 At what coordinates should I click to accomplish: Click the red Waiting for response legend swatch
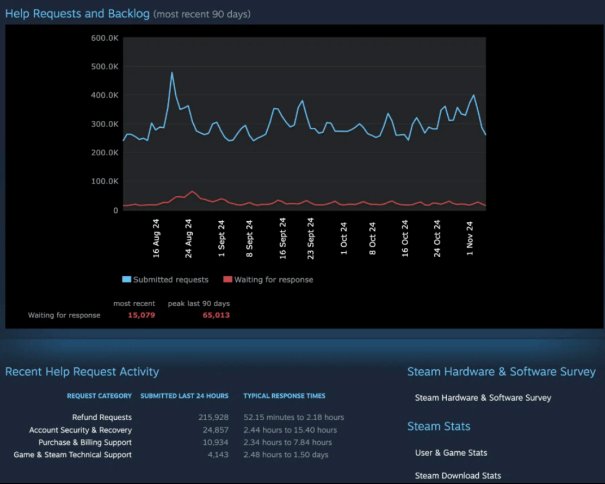pos(227,280)
